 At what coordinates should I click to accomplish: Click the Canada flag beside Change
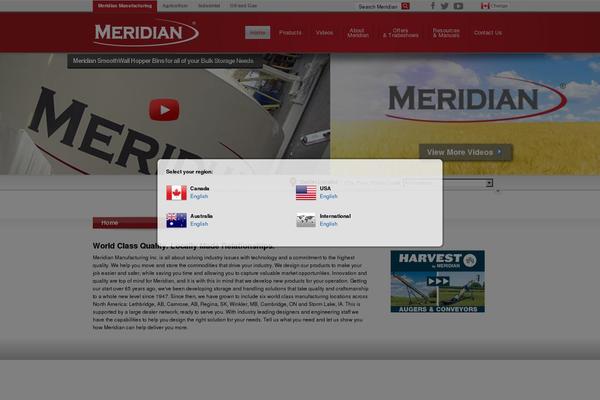coord(485,6)
